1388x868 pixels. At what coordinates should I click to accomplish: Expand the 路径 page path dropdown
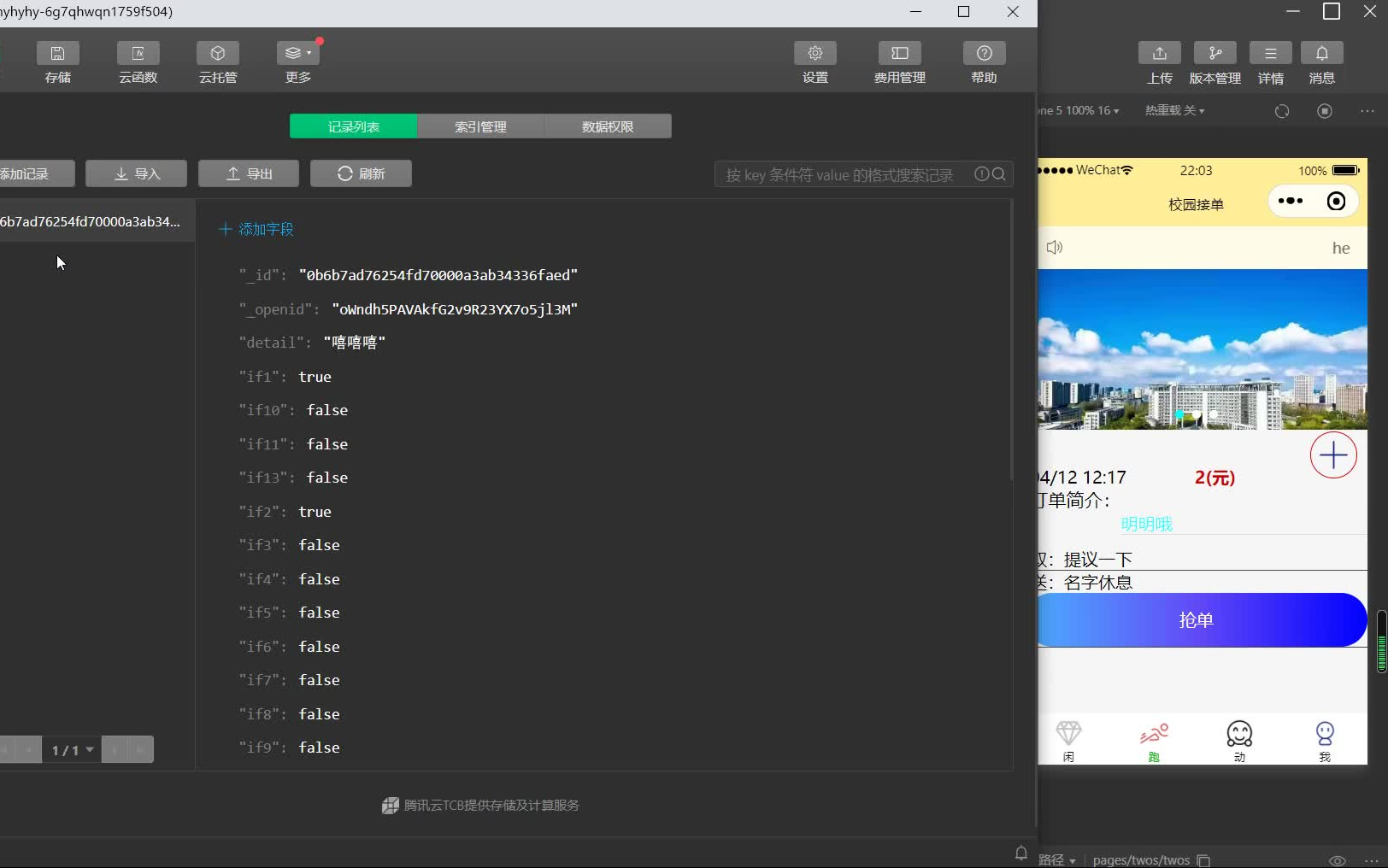(x=1057, y=859)
